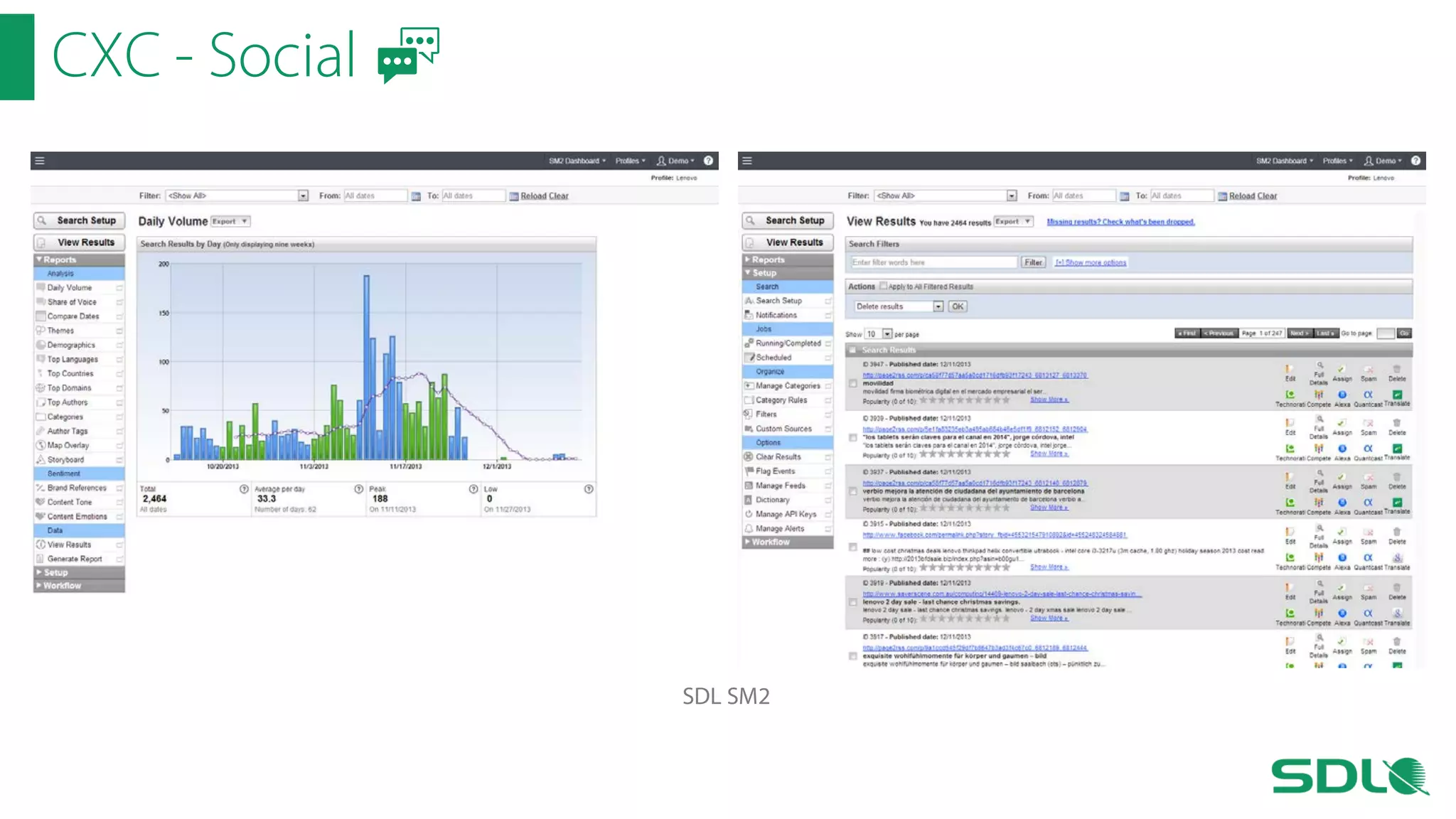Open Filter Show All dropdown in left screenshot
This screenshot has width=1456, height=819.
point(237,196)
